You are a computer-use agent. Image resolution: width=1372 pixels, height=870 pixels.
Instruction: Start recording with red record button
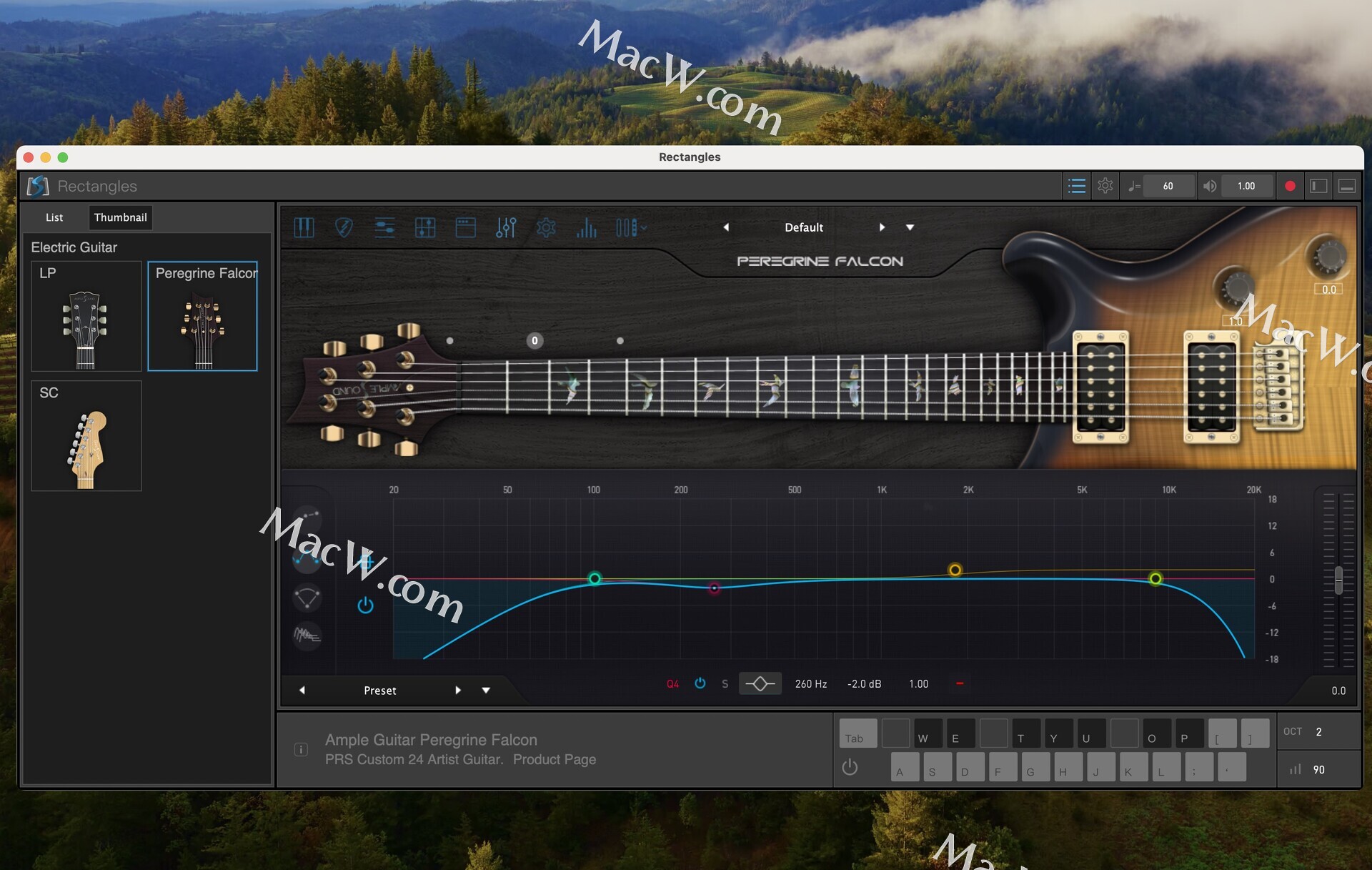point(1290,186)
